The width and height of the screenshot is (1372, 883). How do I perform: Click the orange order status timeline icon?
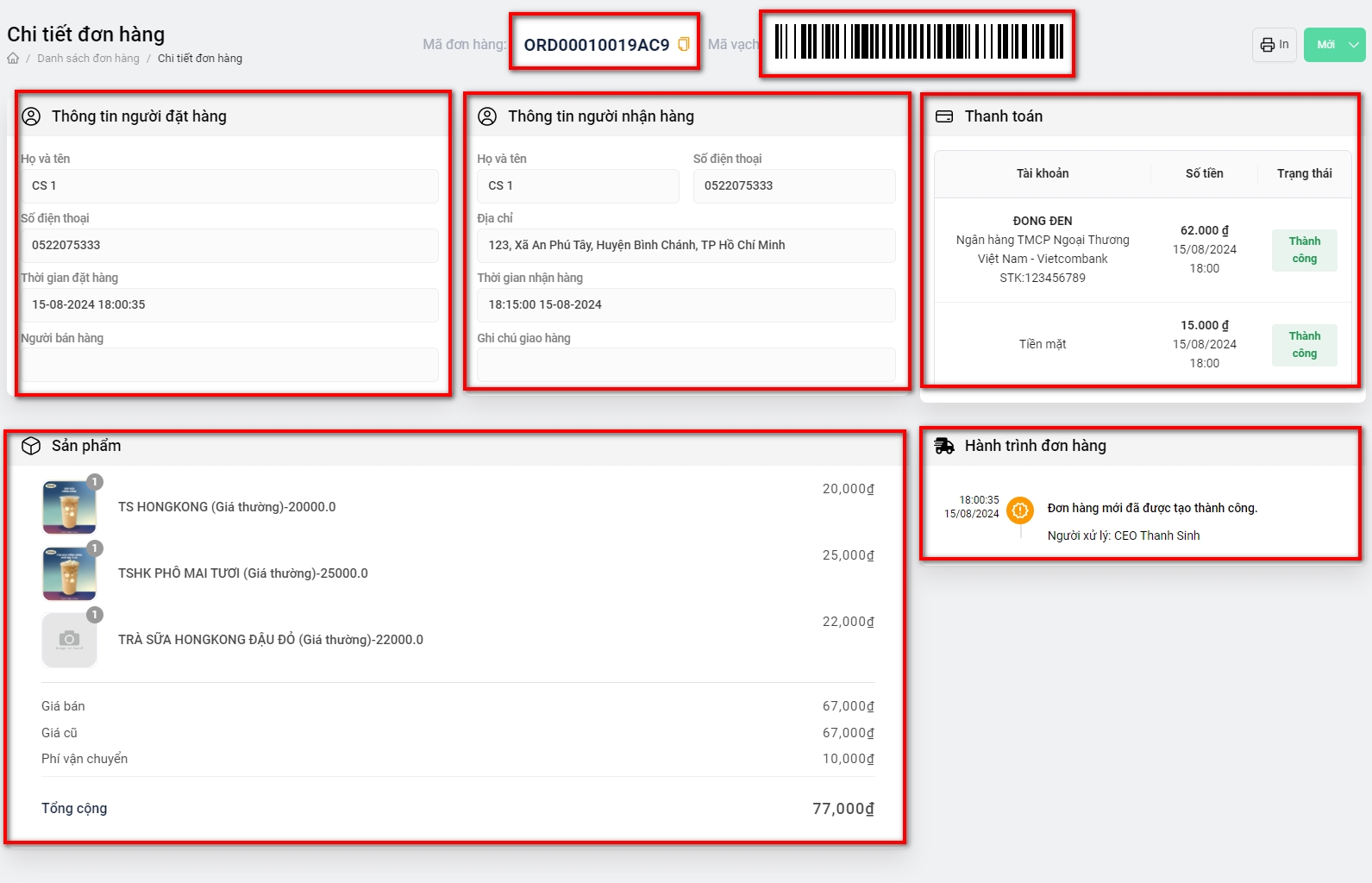pyautogui.click(x=1020, y=510)
